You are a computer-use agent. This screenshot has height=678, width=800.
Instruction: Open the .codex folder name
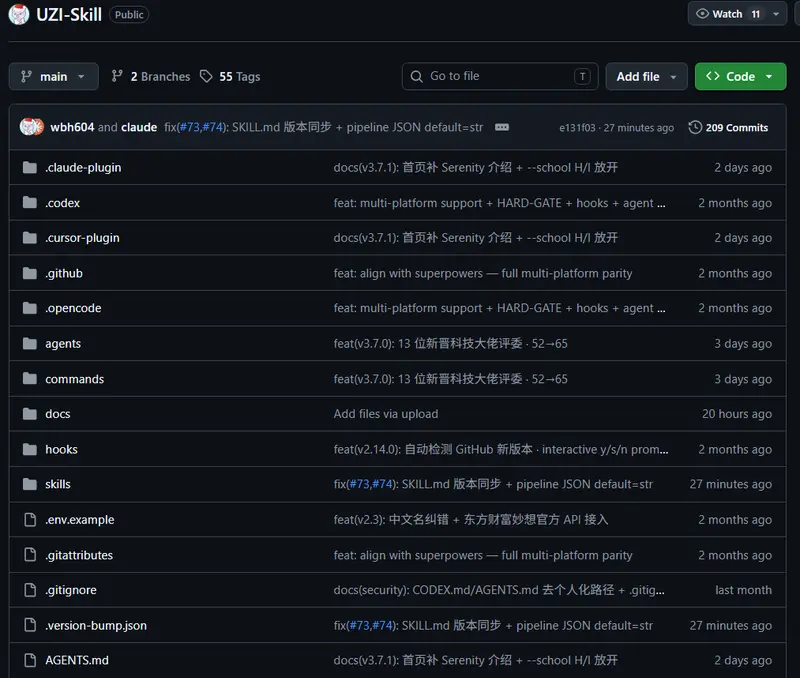tap(62, 203)
